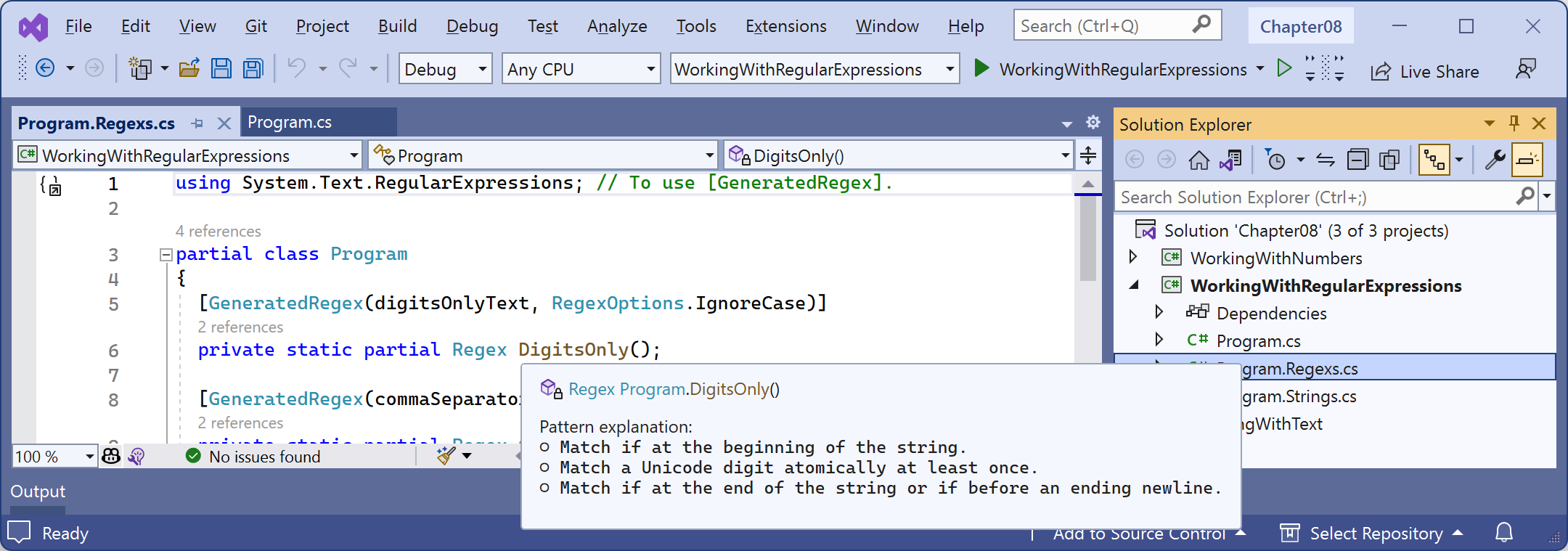Close the Program.Regexs.cs tab
This screenshot has width=1568, height=551.
pyautogui.click(x=224, y=123)
